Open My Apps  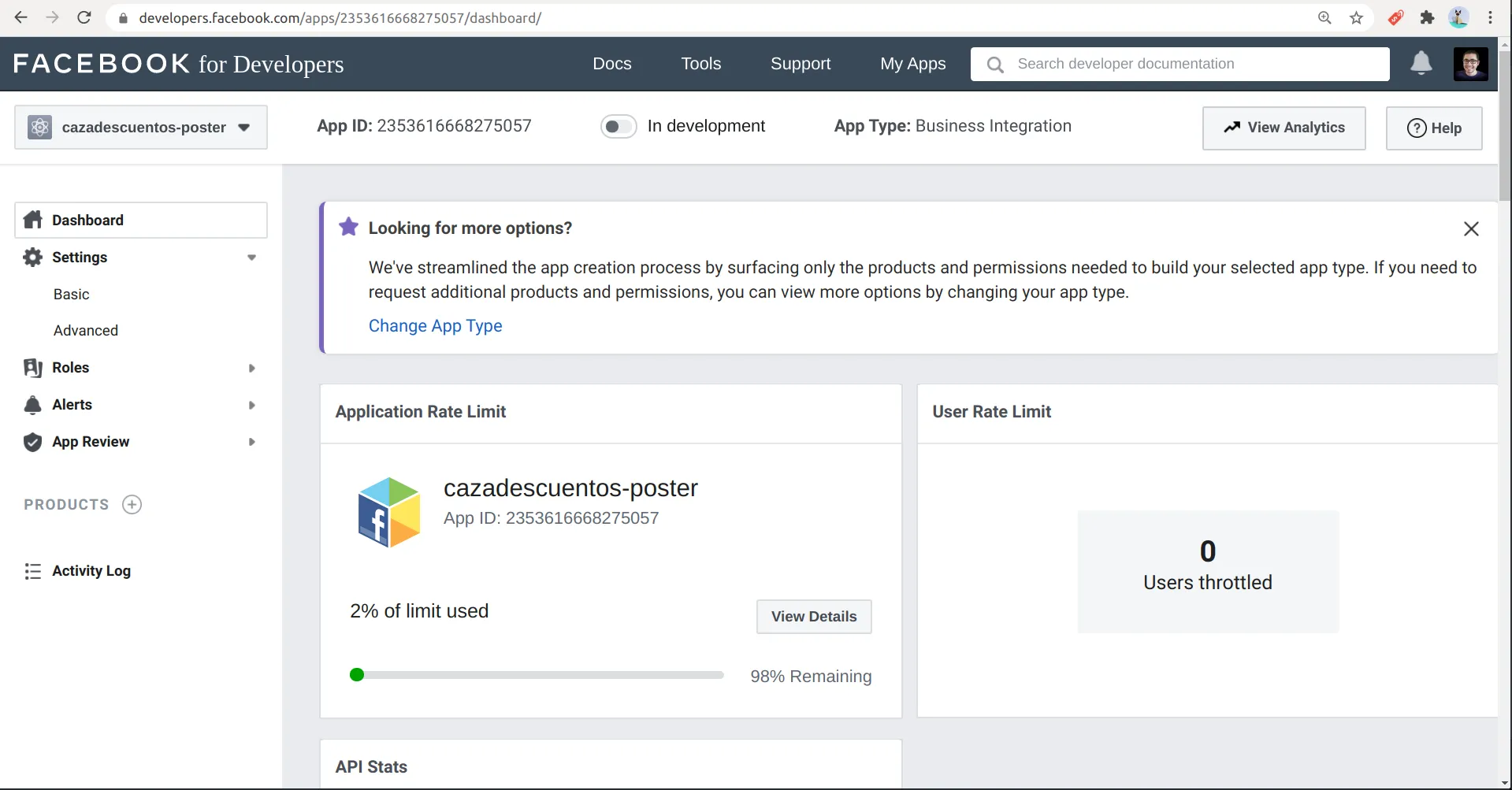tap(913, 64)
